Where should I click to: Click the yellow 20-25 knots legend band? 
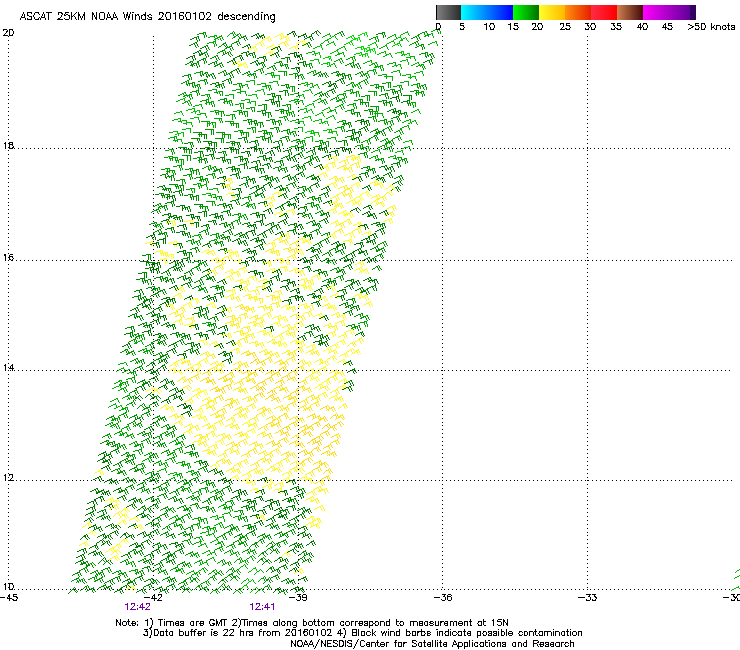[552, 12]
